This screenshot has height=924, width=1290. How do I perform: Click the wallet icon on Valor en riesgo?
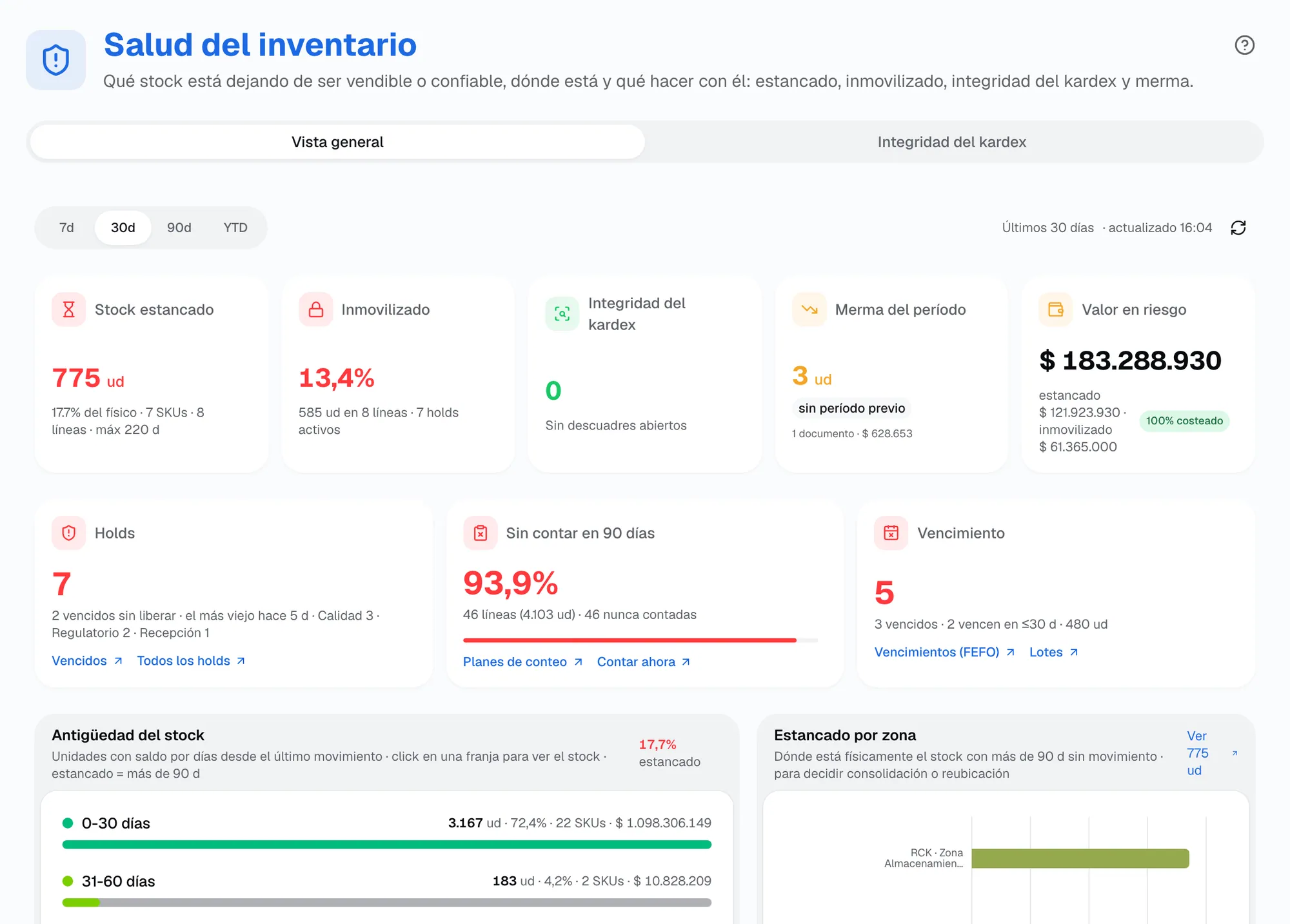(x=1056, y=310)
